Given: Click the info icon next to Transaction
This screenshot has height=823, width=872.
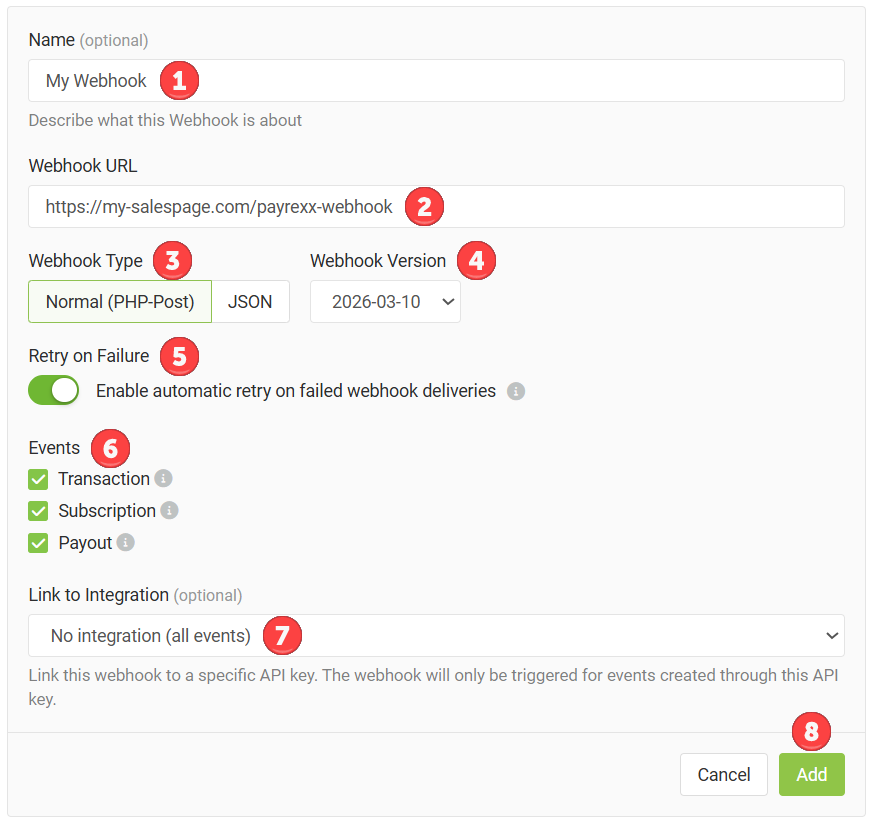Looking at the screenshot, I should pos(164,479).
